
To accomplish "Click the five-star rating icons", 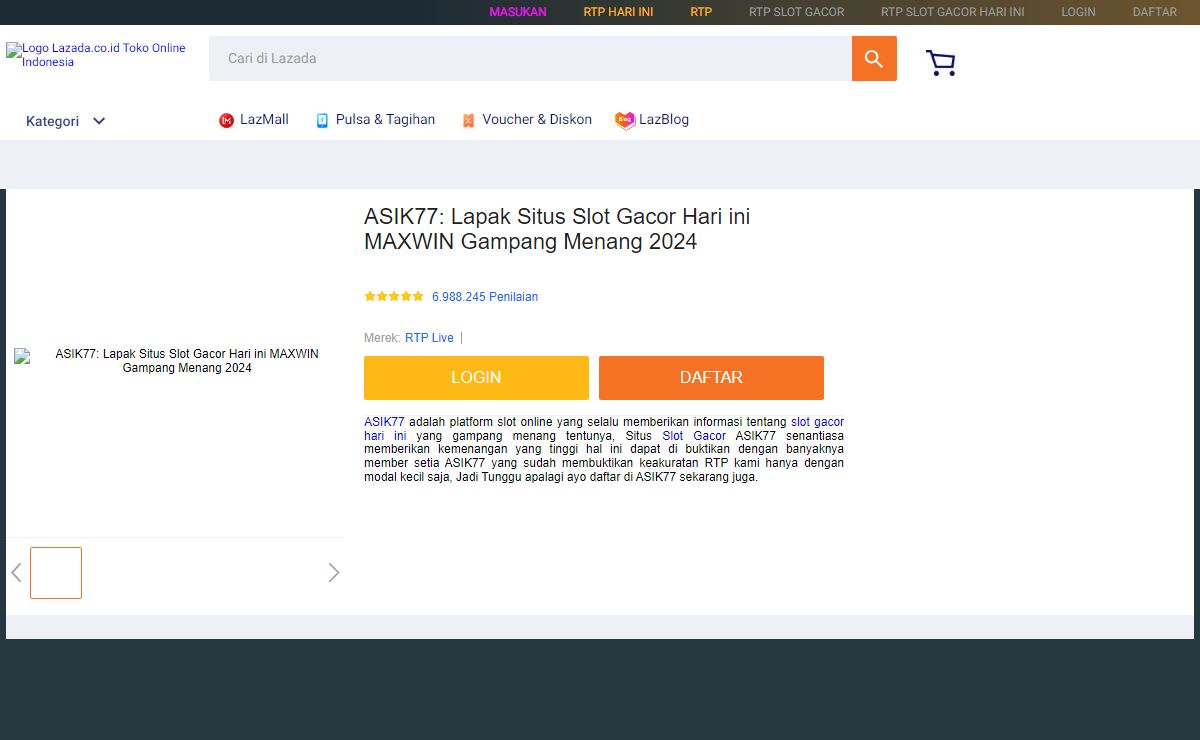I will coord(394,297).
